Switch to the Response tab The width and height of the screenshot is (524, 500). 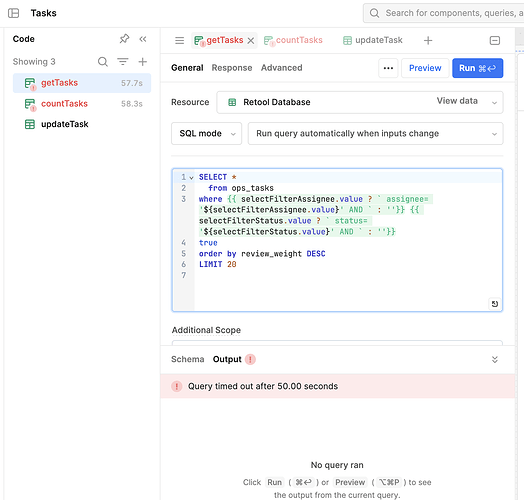(232, 68)
